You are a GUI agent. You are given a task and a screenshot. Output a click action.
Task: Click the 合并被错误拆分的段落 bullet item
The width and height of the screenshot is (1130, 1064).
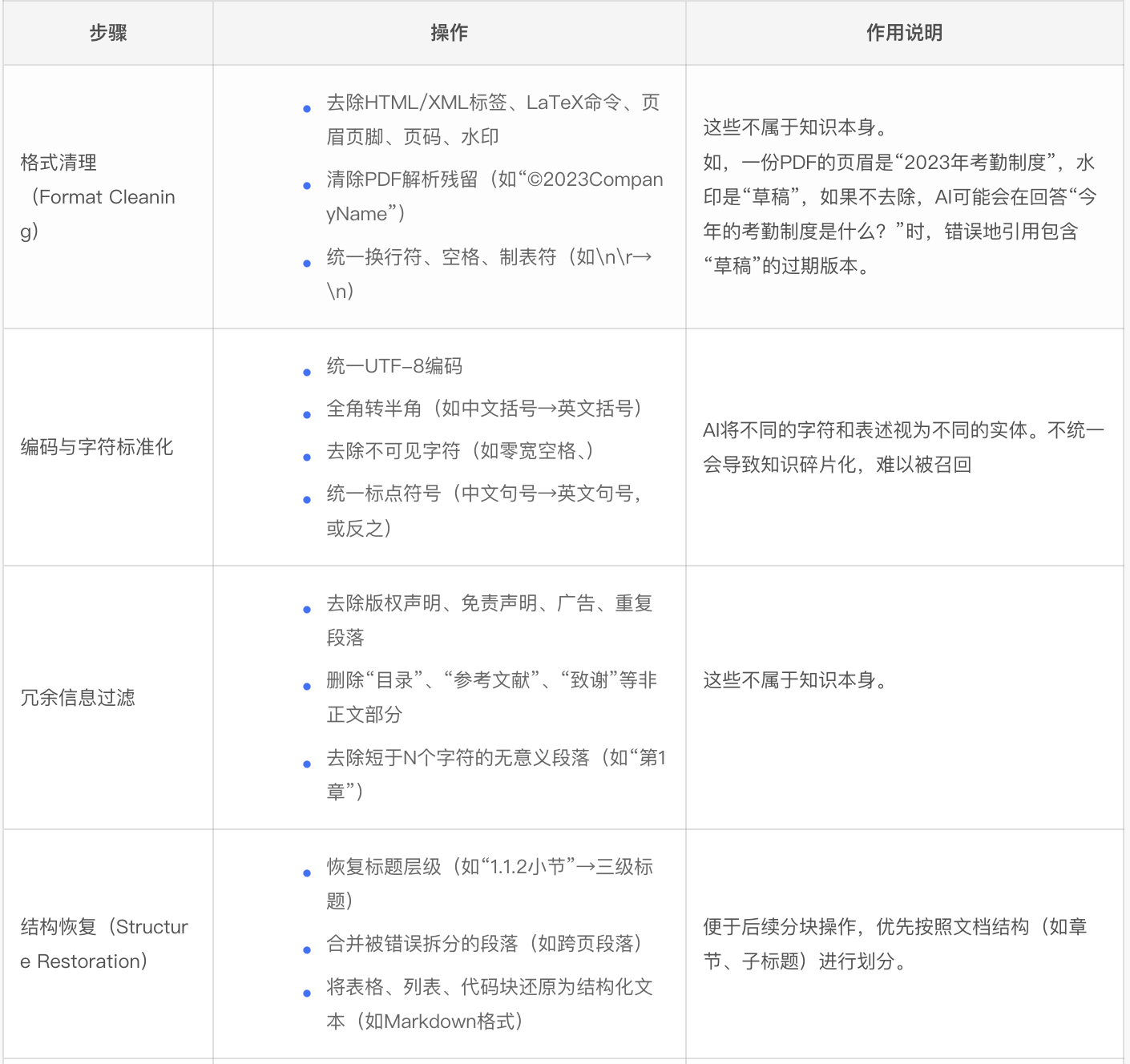tap(484, 944)
